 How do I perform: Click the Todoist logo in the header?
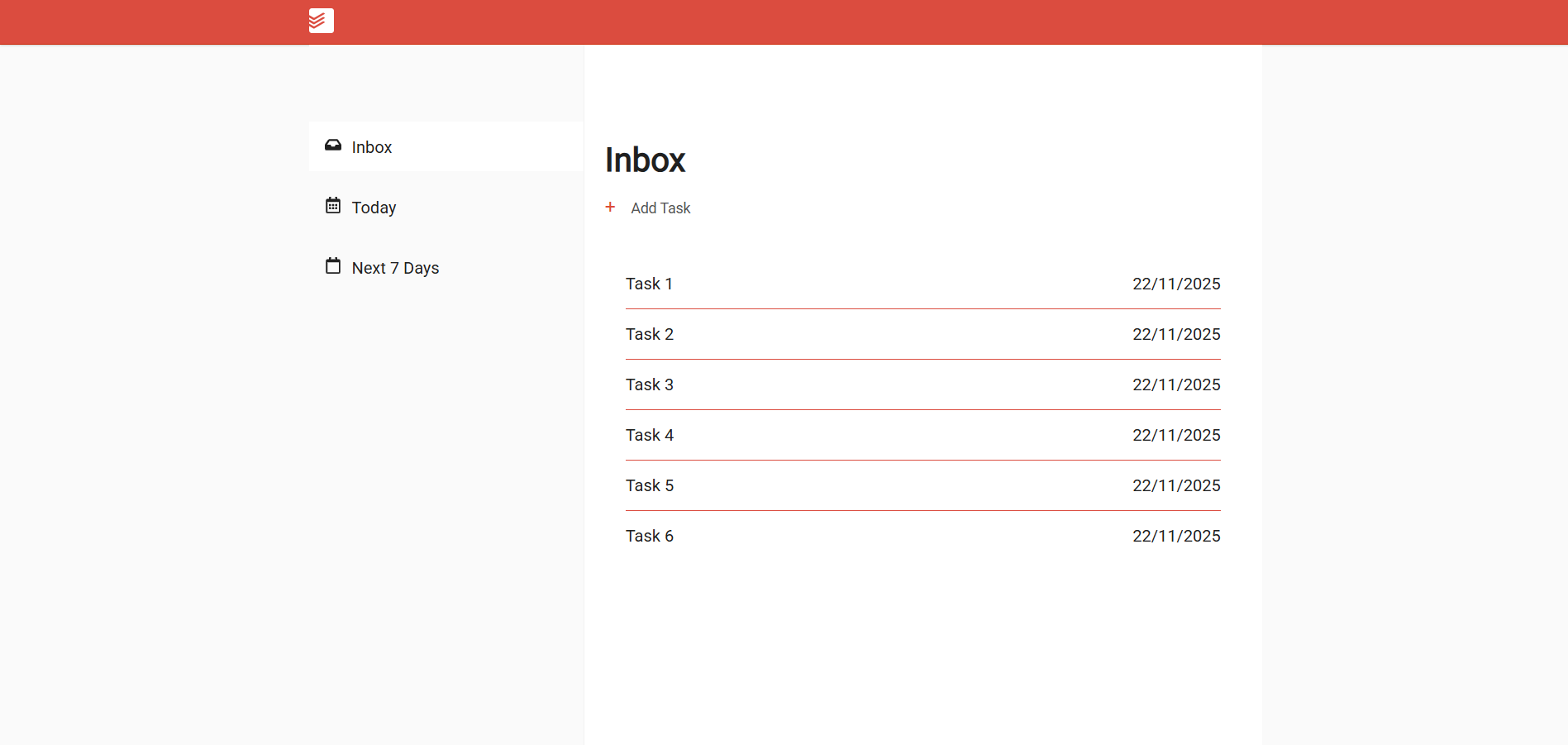pyautogui.click(x=321, y=21)
